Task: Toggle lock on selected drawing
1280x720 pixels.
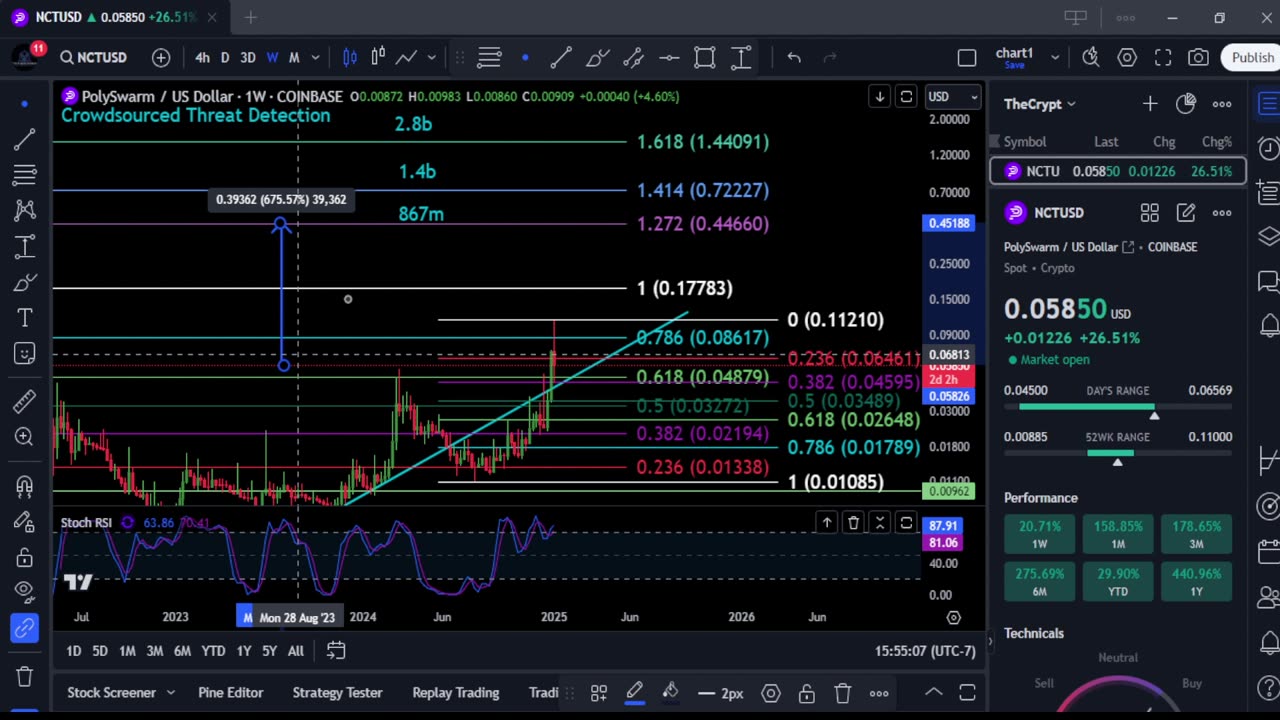Action: (806, 693)
